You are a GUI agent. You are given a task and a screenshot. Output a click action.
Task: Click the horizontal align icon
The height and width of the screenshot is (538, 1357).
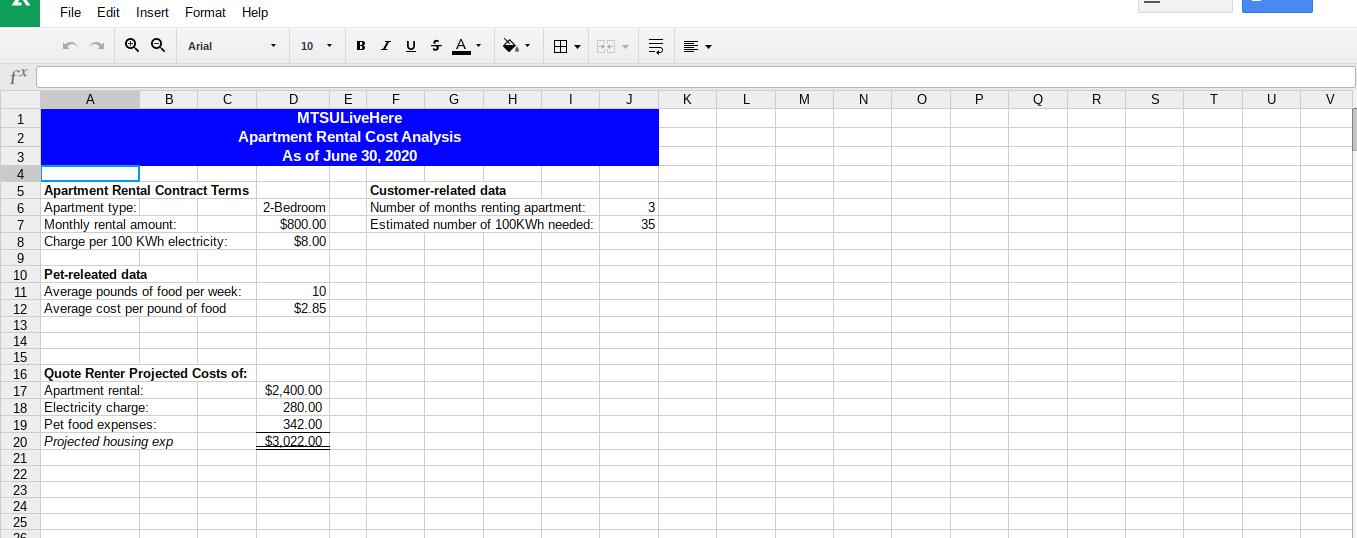coord(691,46)
